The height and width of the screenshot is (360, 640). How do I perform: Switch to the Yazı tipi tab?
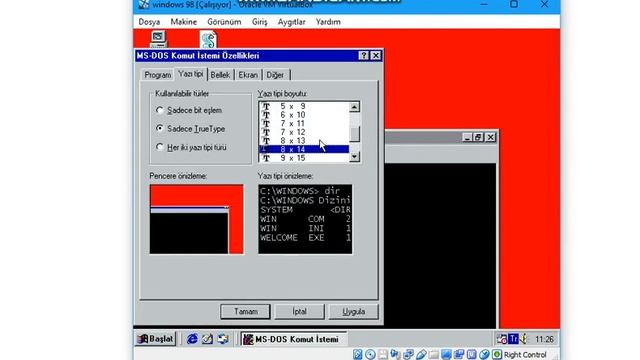(x=191, y=74)
